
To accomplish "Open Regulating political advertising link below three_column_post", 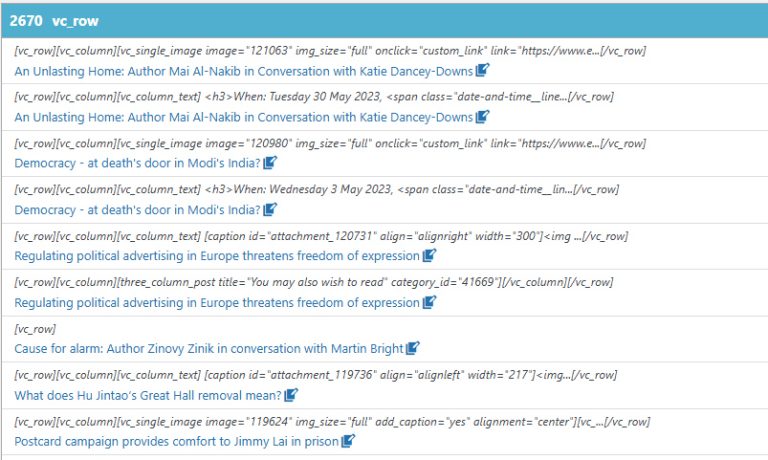I will tap(217, 303).
